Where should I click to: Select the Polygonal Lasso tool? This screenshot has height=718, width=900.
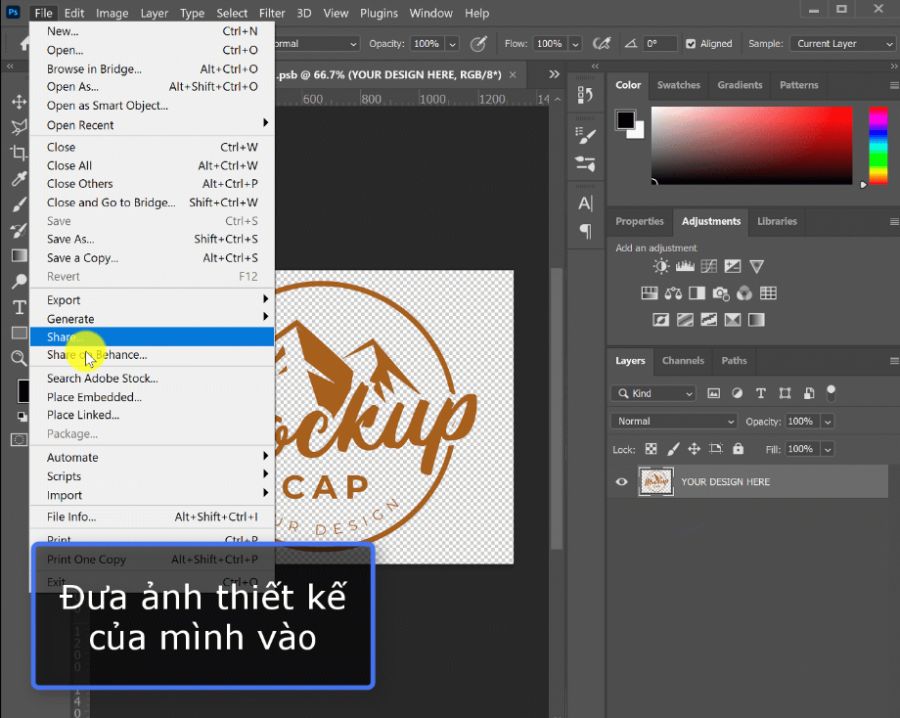19,127
